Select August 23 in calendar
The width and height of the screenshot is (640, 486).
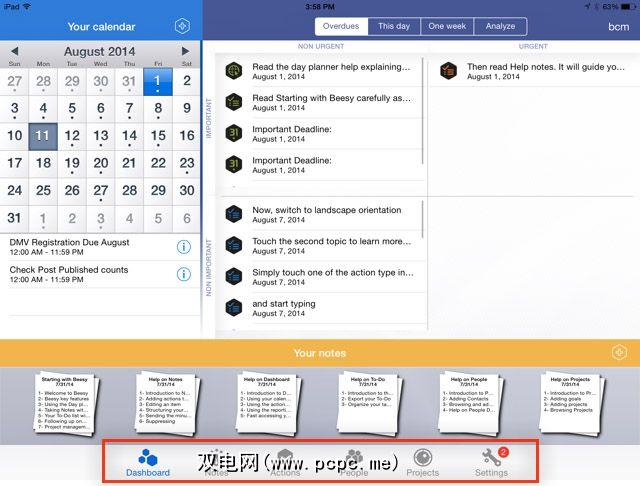pyautogui.click(x=187, y=164)
